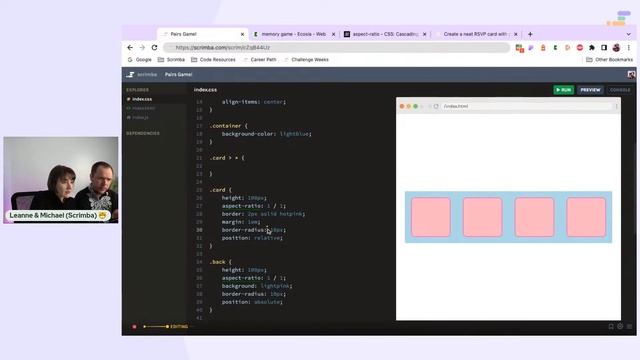Image resolution: width=640 pixels, height=360 pixels.
Task: Click the user avatar in Scrimba header
Action: coord(631,74)
